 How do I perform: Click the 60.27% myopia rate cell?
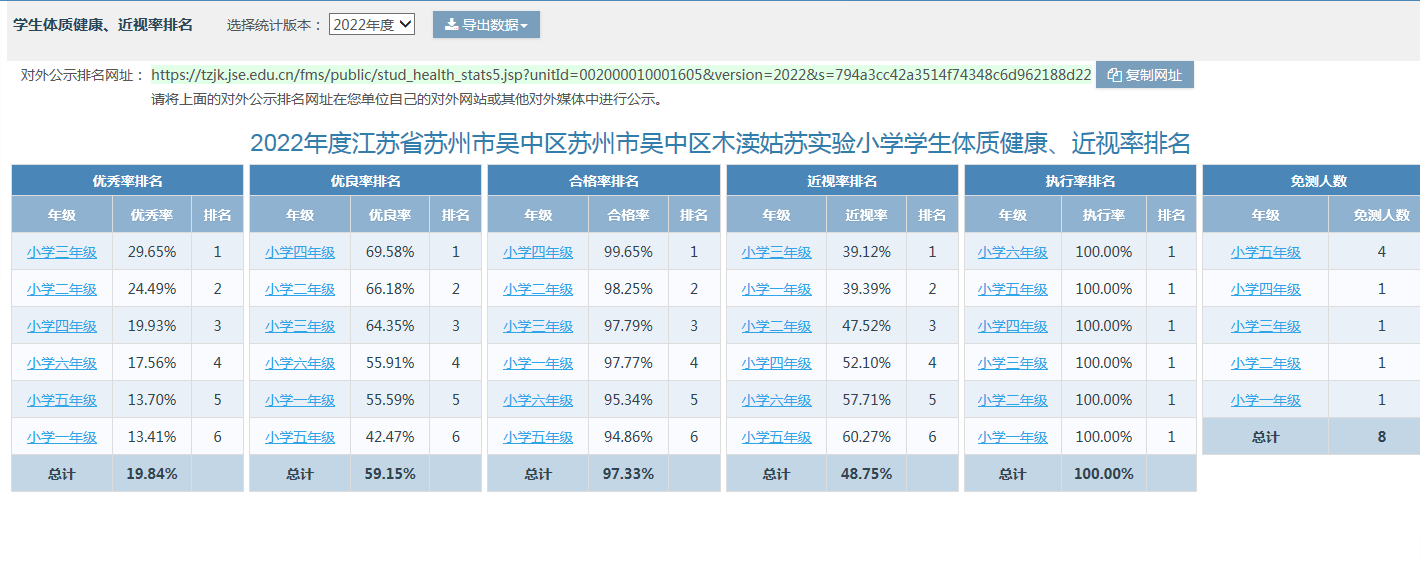[866, 437]
